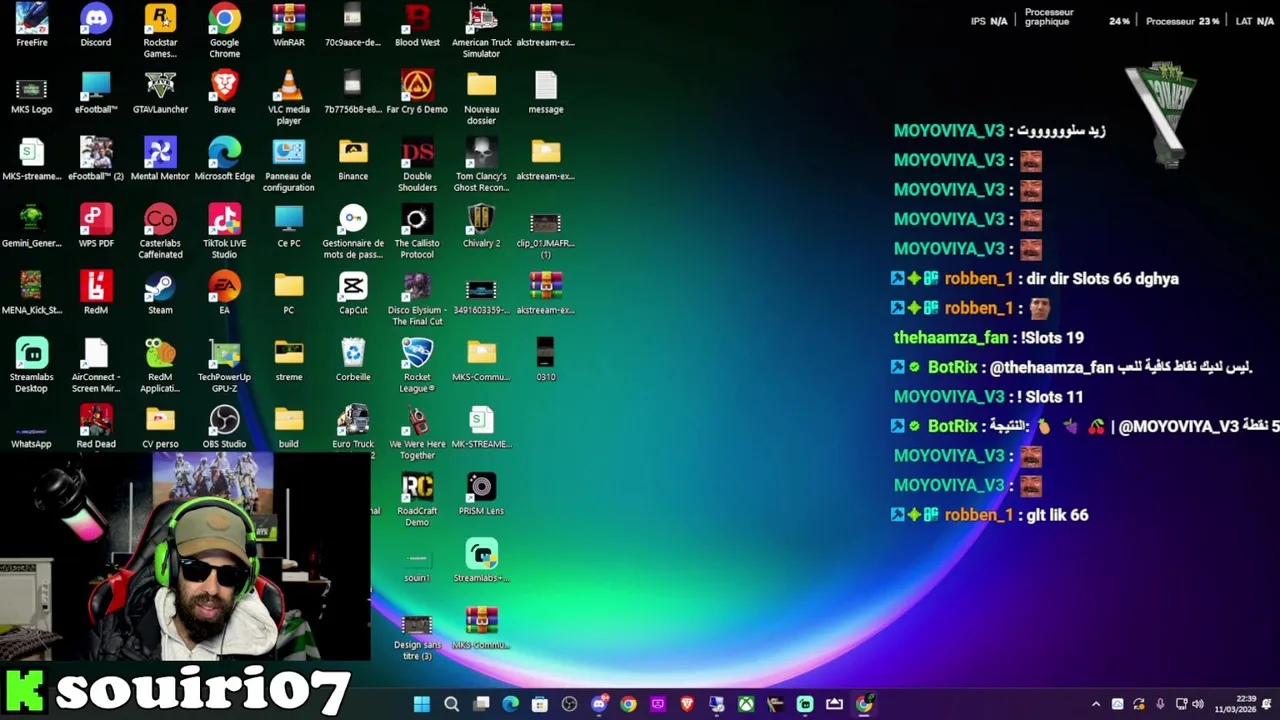
Task: Open TechPowerUp GPU-Z shortcut
Action: [224, 366]
